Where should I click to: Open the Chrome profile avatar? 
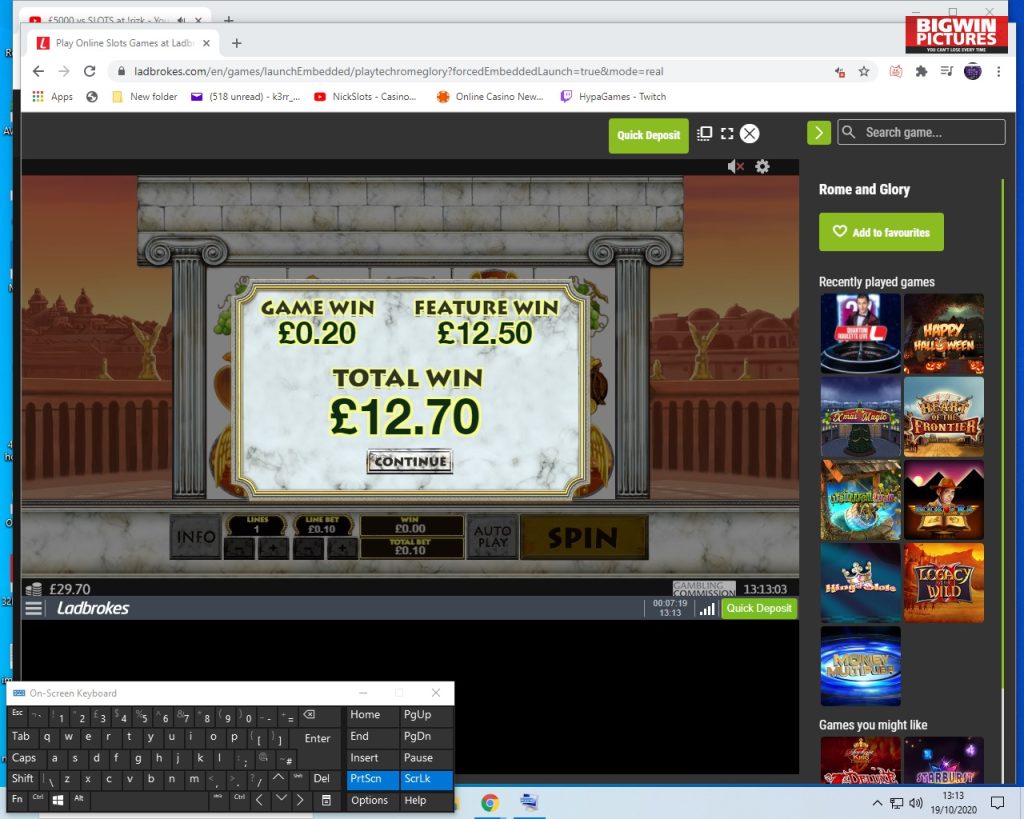click(972, 71)
